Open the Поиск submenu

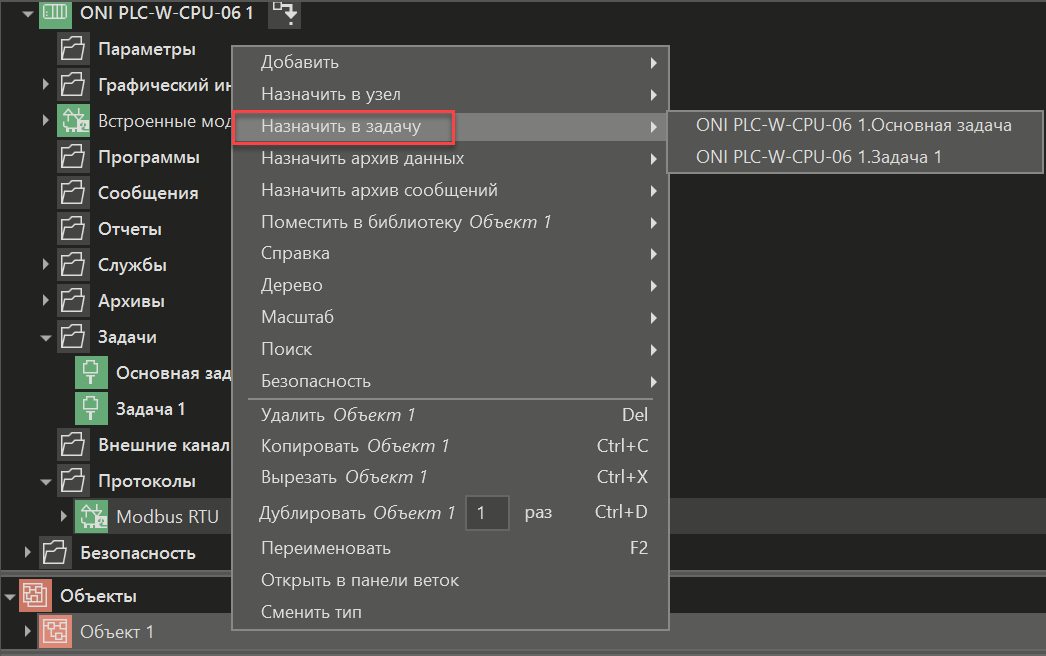pos(450,350)
